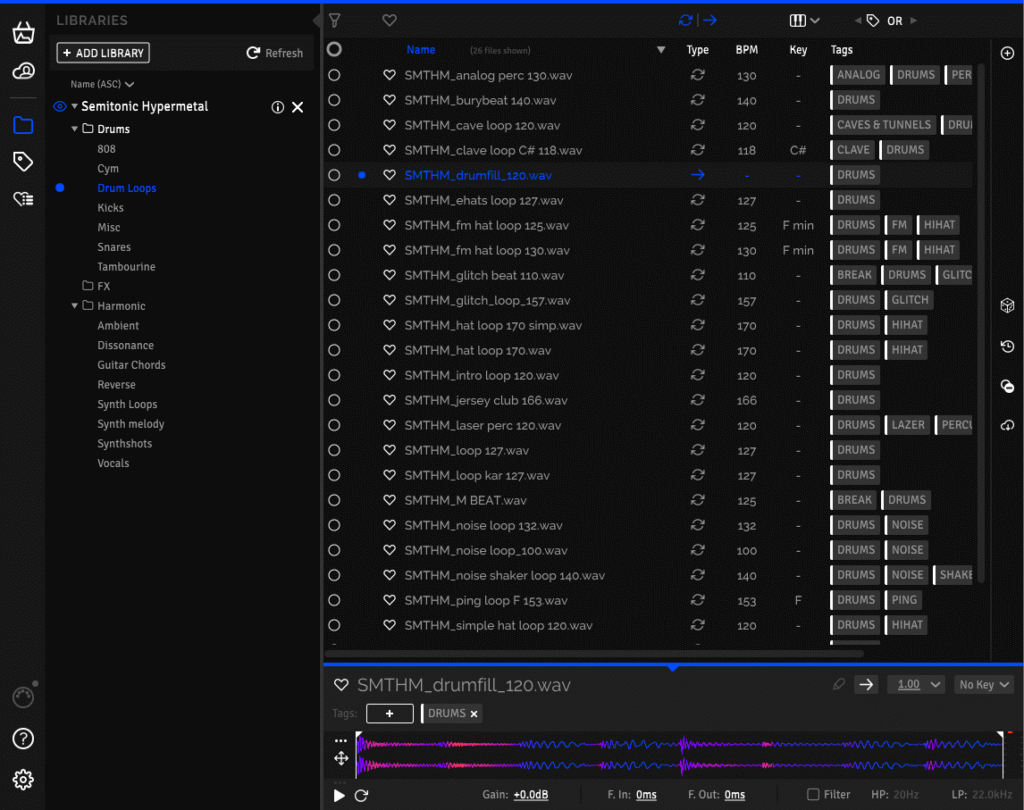Viewport: 1024px width, 810px height.
Task: Click the ADD LIBRARY button
Action: [x=103, y=53]
